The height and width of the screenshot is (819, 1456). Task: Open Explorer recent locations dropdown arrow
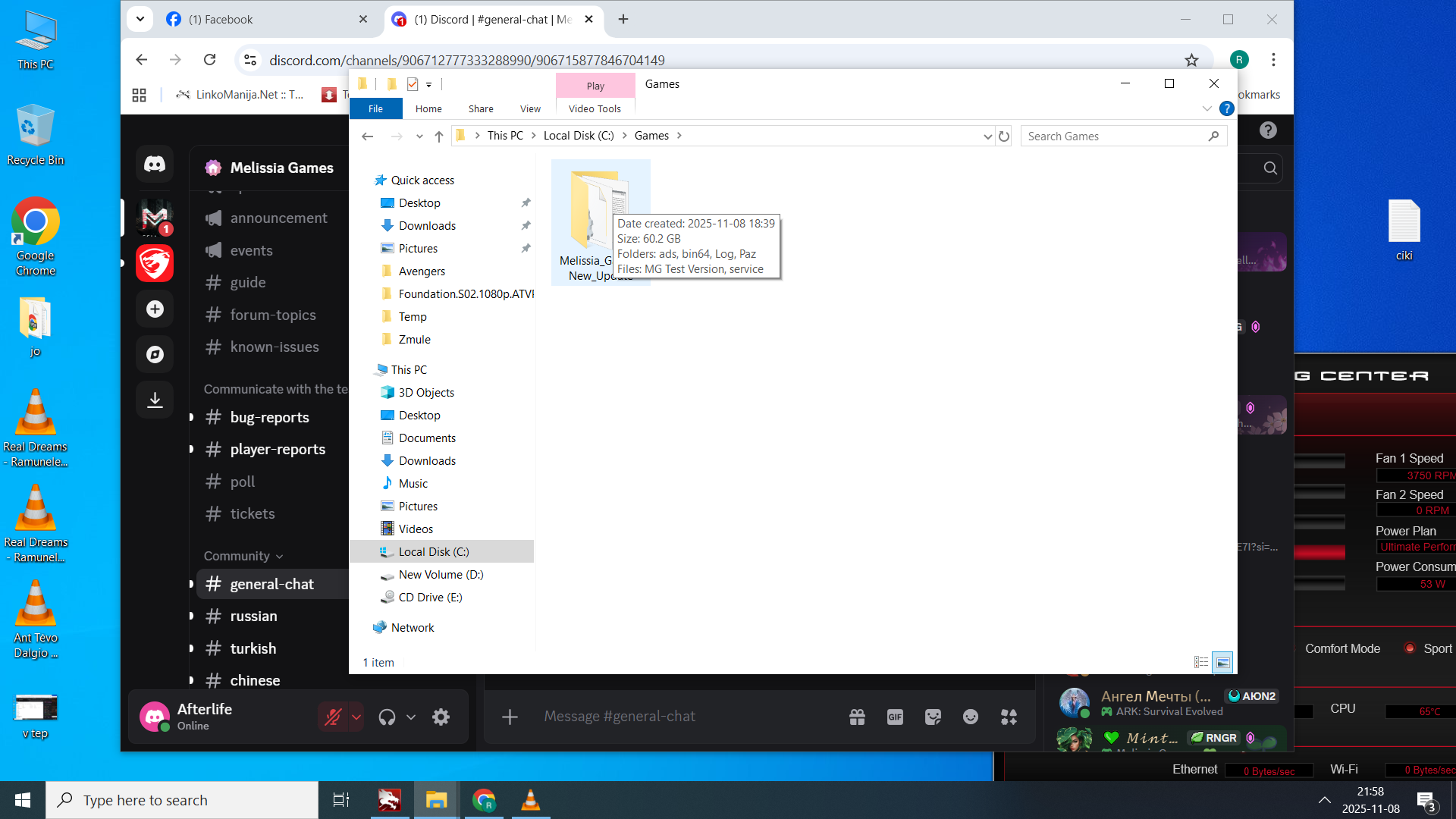pyautogui.click(x=419, y=136)
